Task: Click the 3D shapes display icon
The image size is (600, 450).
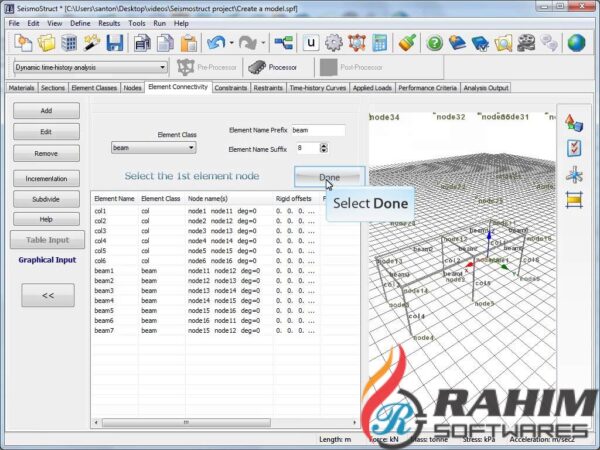Action: 574,123
